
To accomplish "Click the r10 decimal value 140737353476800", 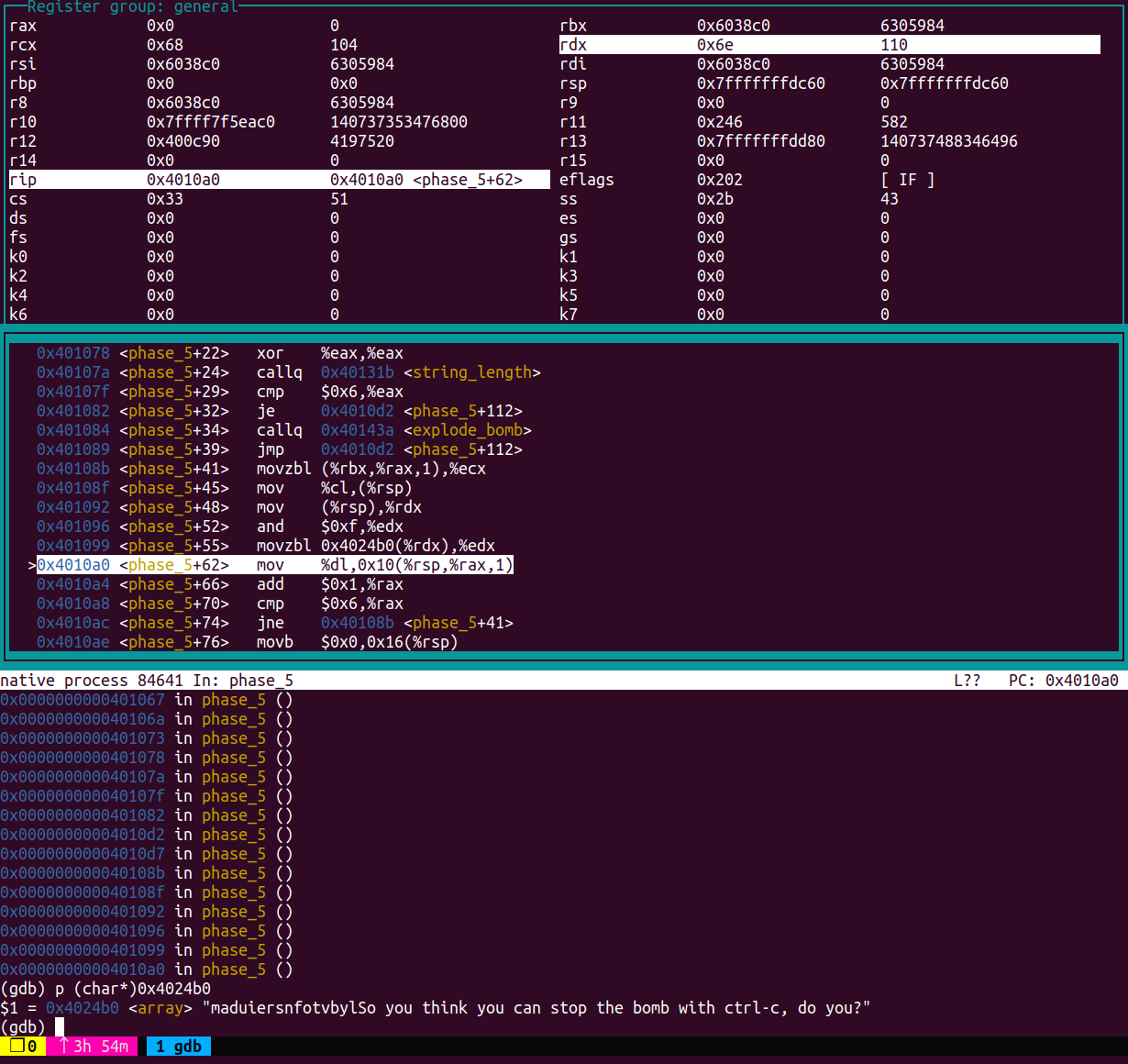I will tap(399, 122).
